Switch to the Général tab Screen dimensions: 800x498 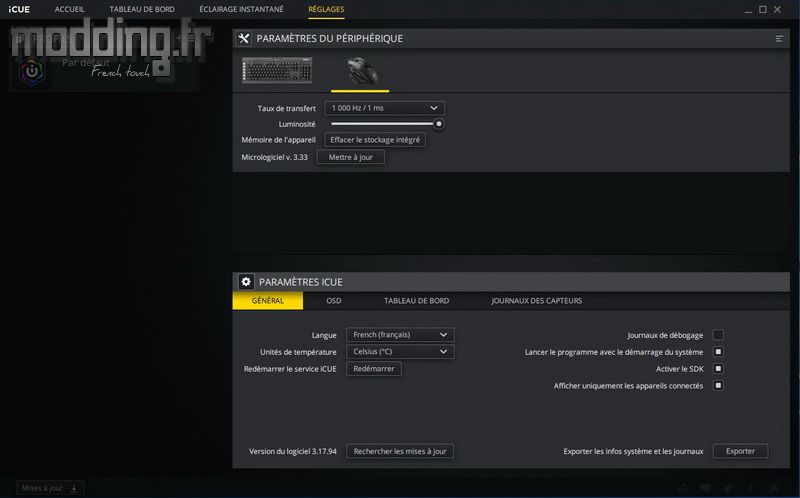[268, 301]
